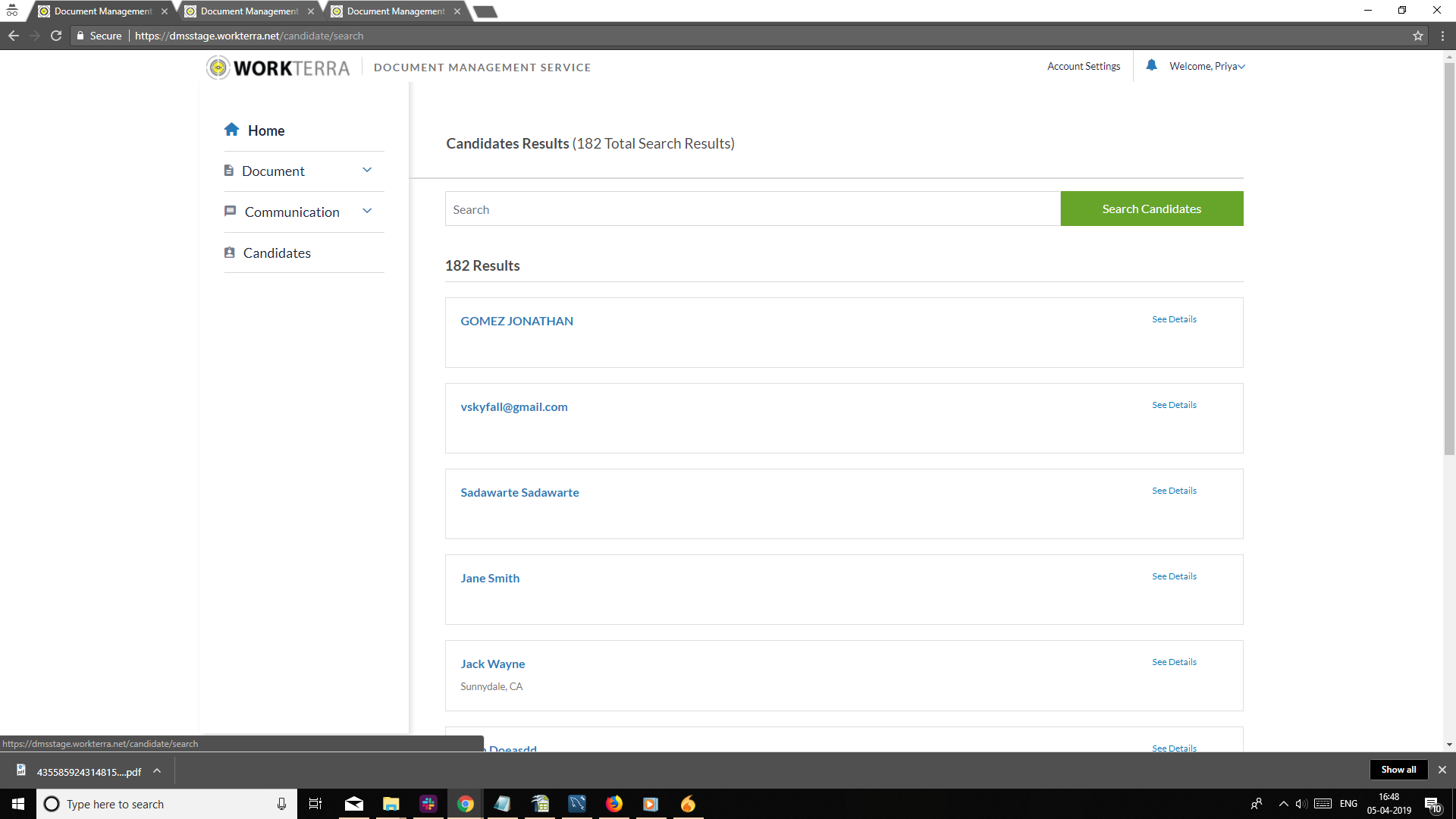1456x819 pixels.
Task: Bookmark page with the star icon
Action: pyautogui.click(x=1417, y=36)
